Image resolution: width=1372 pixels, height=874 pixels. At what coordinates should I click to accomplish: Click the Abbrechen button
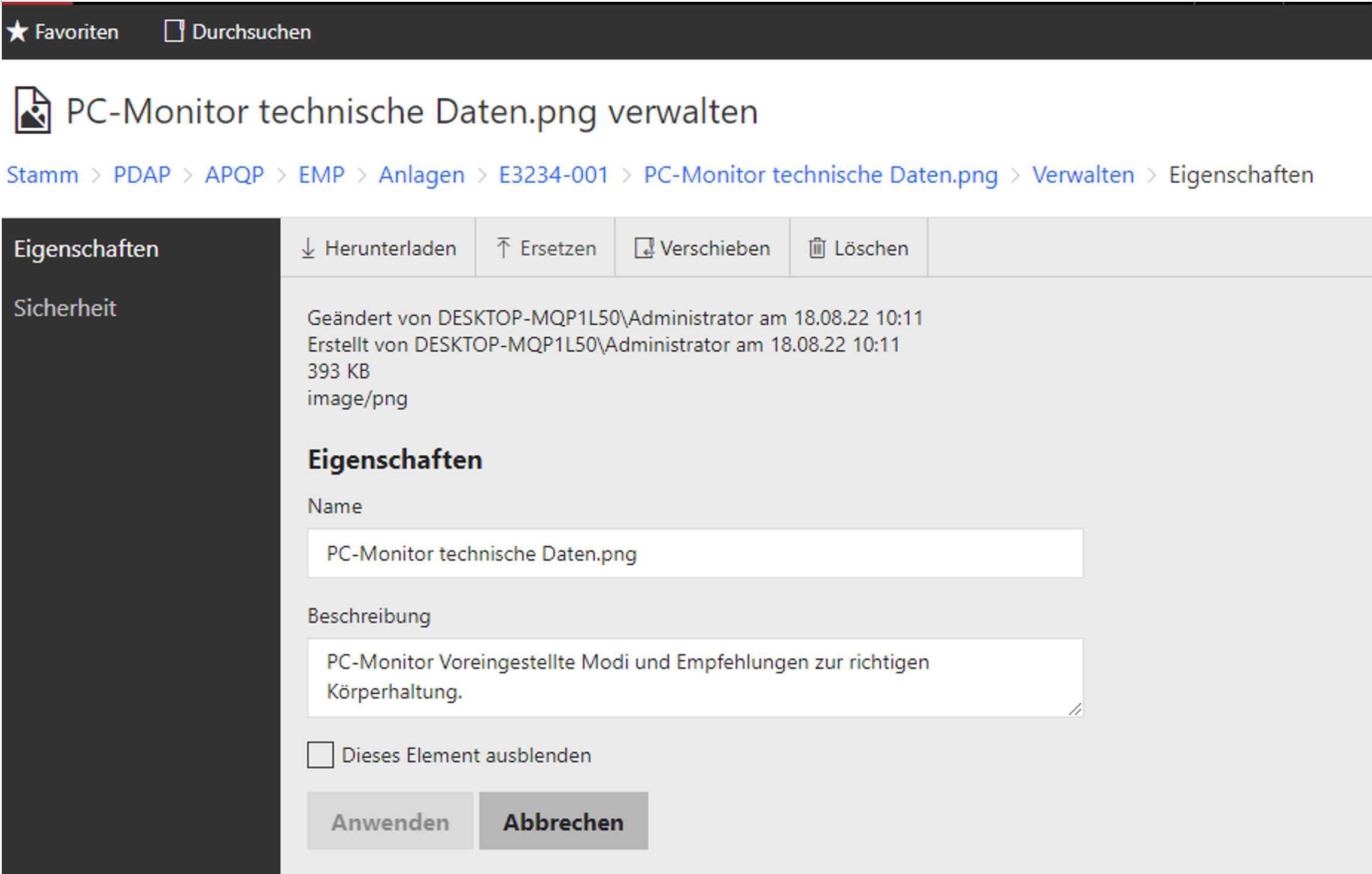564,821
